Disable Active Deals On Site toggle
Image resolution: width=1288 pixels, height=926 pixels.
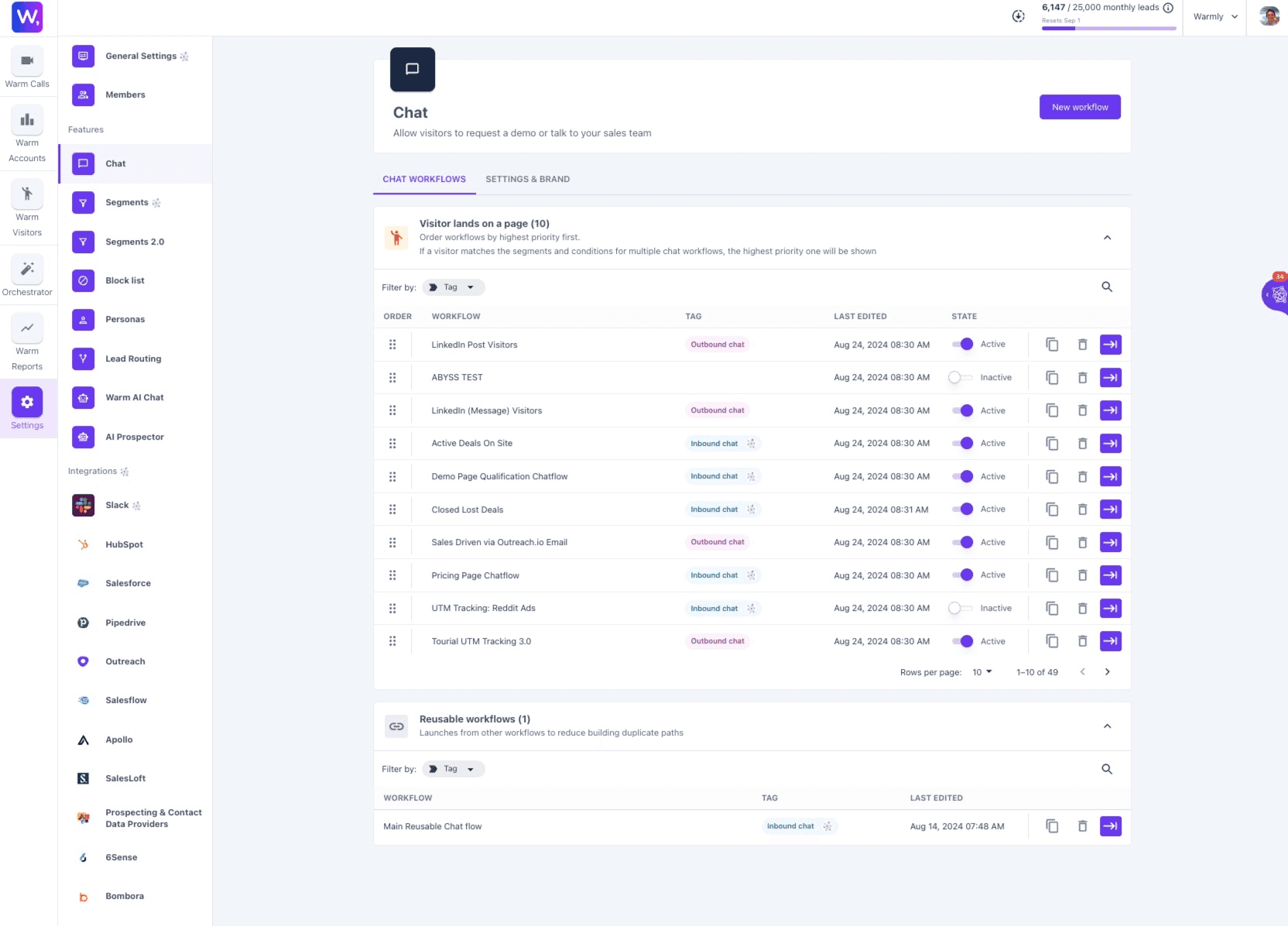962,444
